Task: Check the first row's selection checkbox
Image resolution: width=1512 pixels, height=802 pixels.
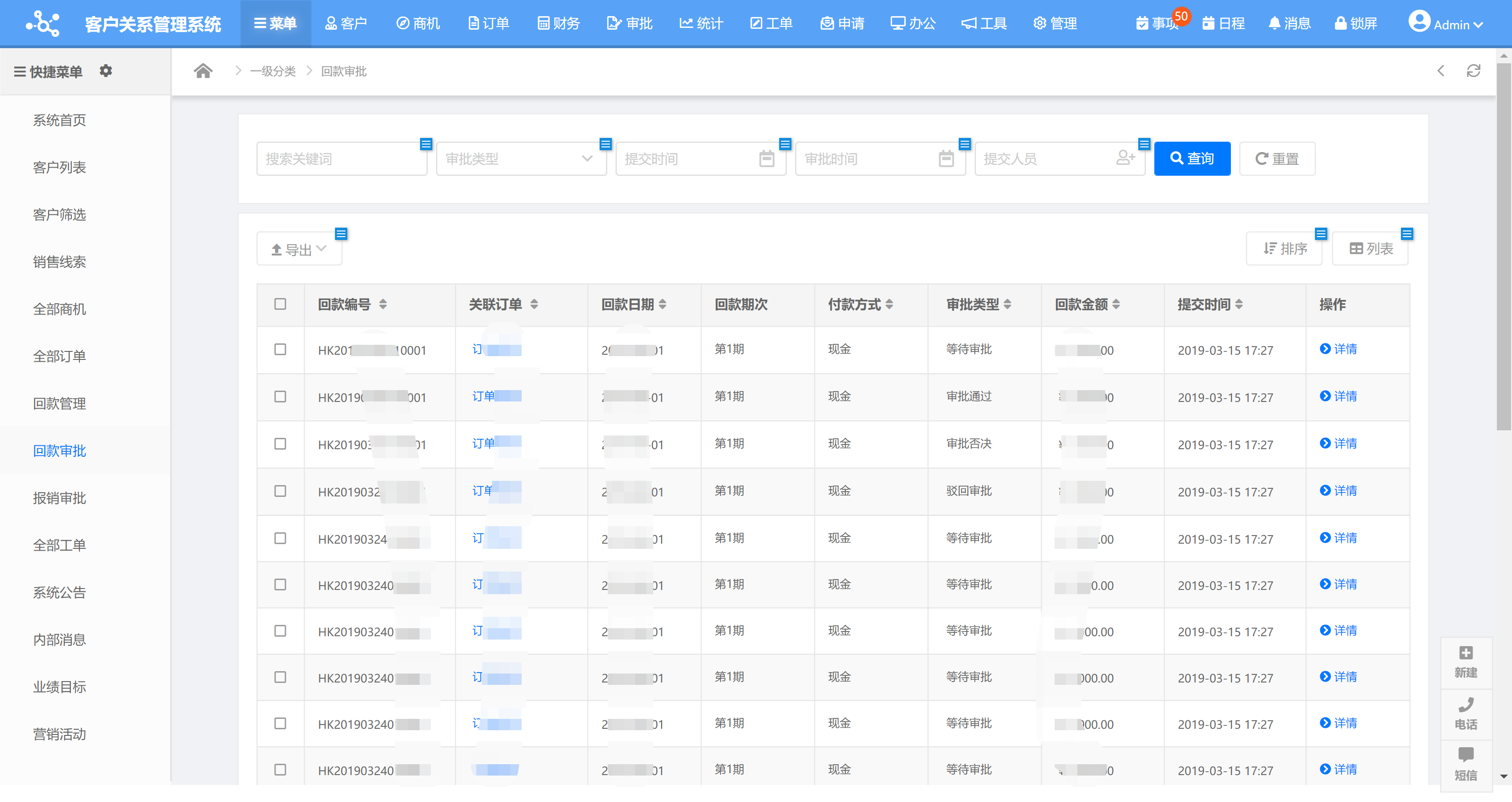Action: coord(280,350)
